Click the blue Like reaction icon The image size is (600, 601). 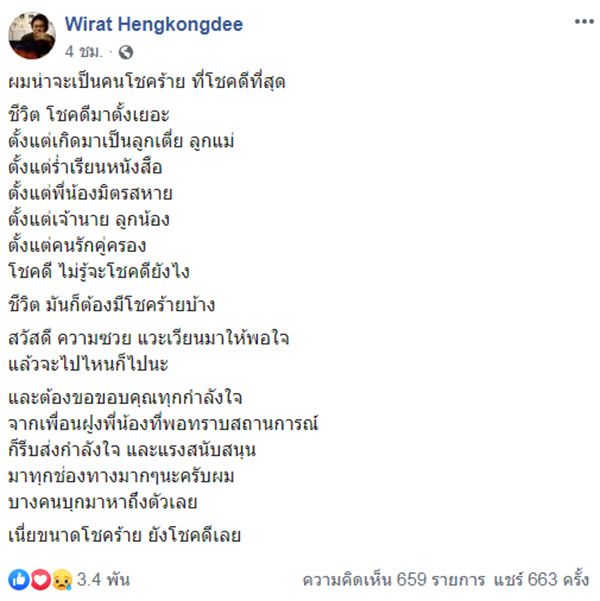coord(19,579)
